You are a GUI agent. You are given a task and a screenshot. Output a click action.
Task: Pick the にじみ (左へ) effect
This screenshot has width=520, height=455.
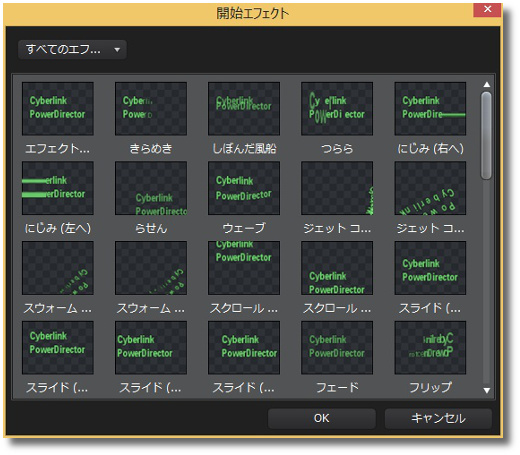tap(58, 188)
